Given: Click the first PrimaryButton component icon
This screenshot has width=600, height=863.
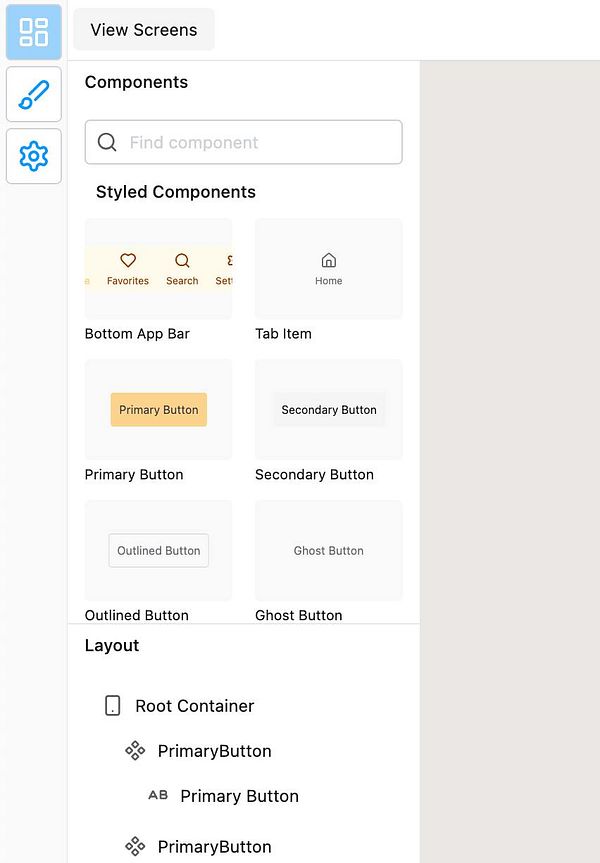Looking at the screenshot, I should (135, 751).
